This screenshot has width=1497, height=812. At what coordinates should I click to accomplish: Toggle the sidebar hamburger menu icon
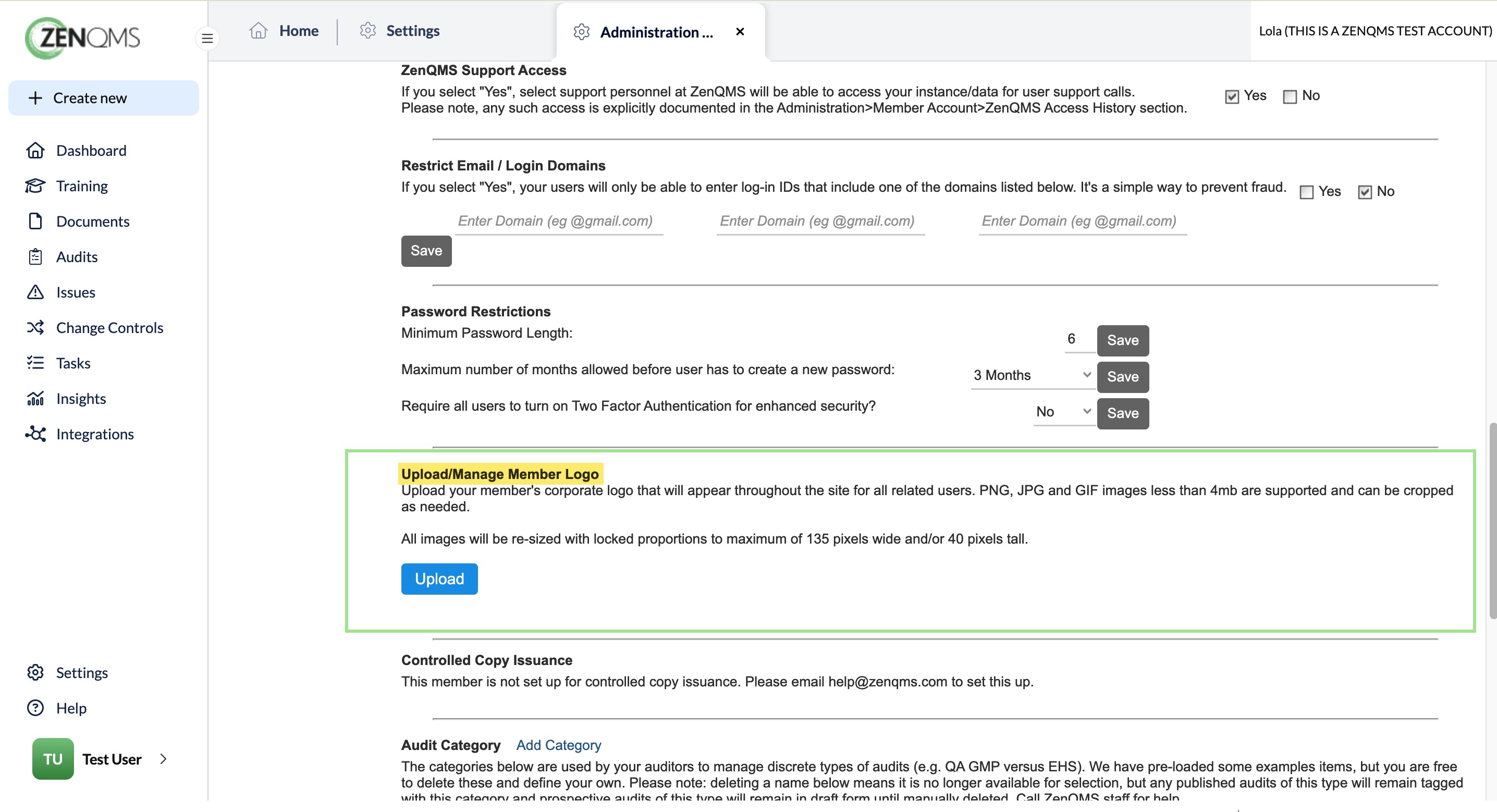pos(207,39)
